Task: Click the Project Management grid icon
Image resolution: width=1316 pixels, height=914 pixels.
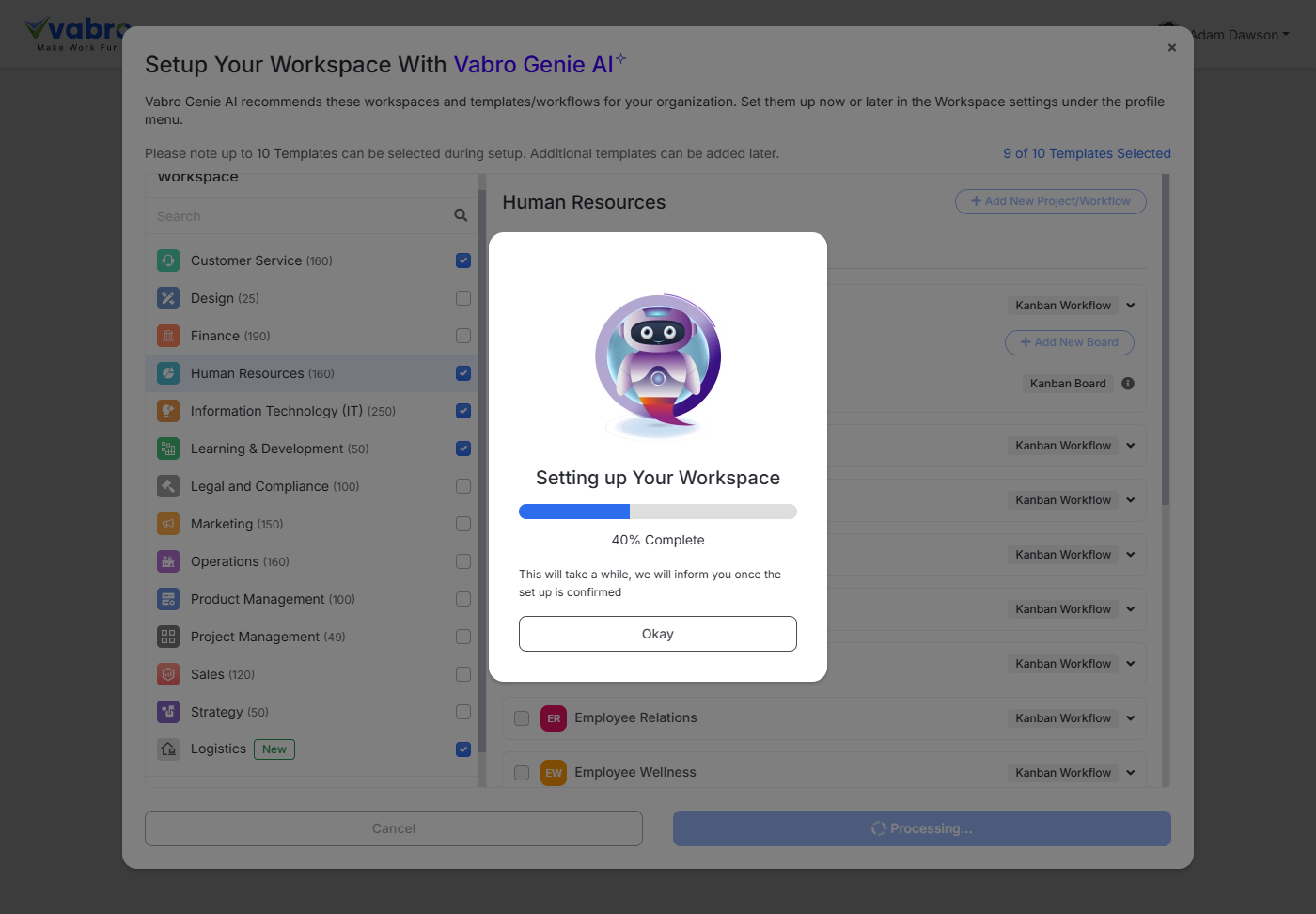Action: pos(168,637)
